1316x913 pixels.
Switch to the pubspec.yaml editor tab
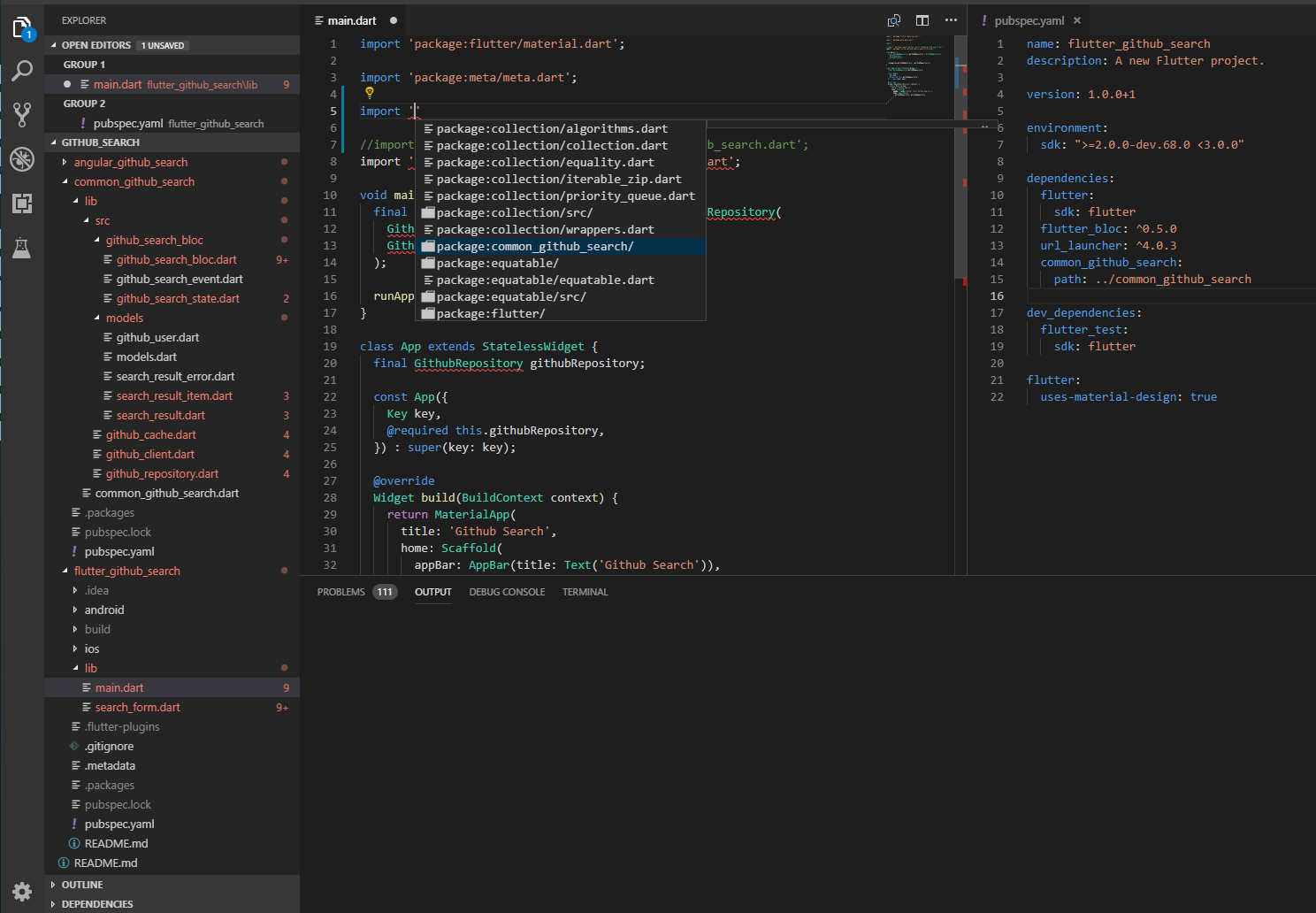(x=1029, y=20)
